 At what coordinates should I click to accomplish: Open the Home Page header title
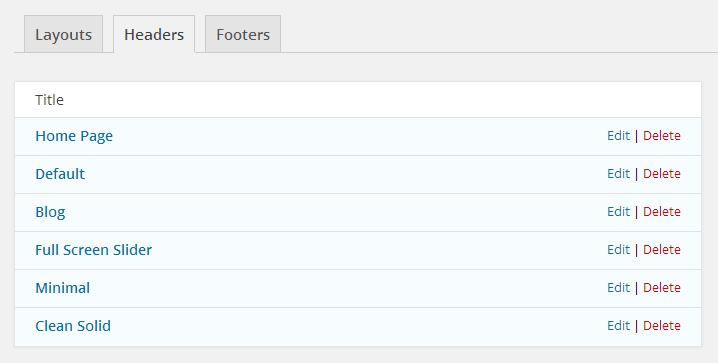[74, 136]
